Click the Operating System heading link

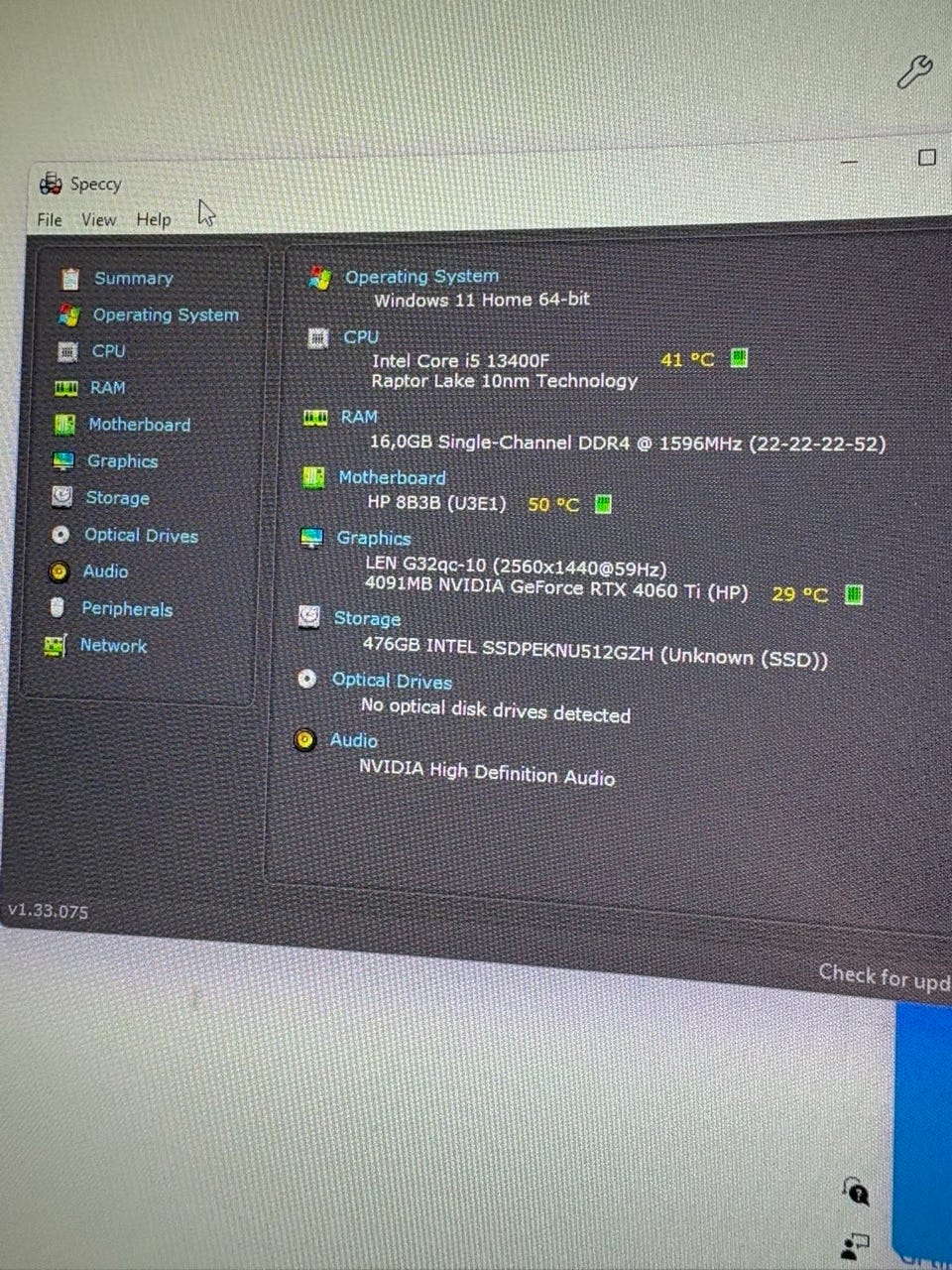(421, 277)
